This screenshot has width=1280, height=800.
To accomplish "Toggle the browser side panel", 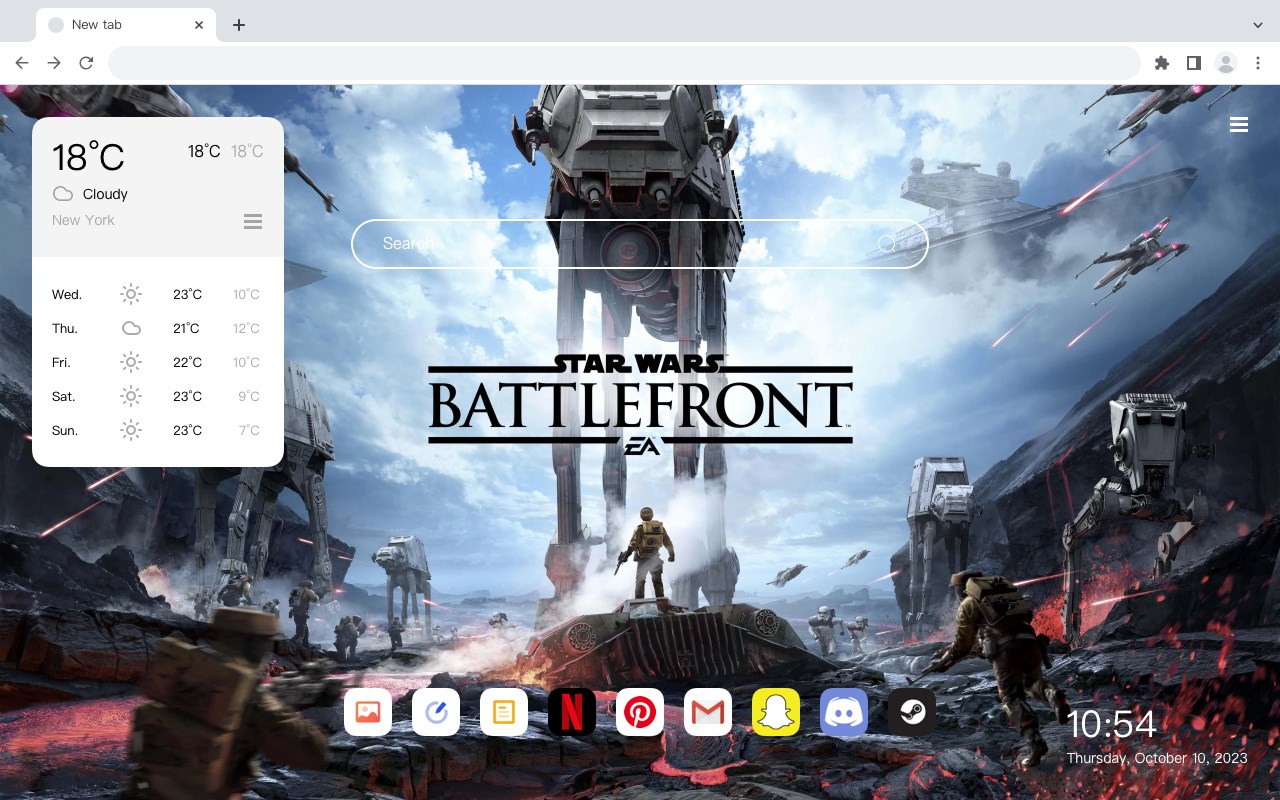I will [x=1193, y=63].
